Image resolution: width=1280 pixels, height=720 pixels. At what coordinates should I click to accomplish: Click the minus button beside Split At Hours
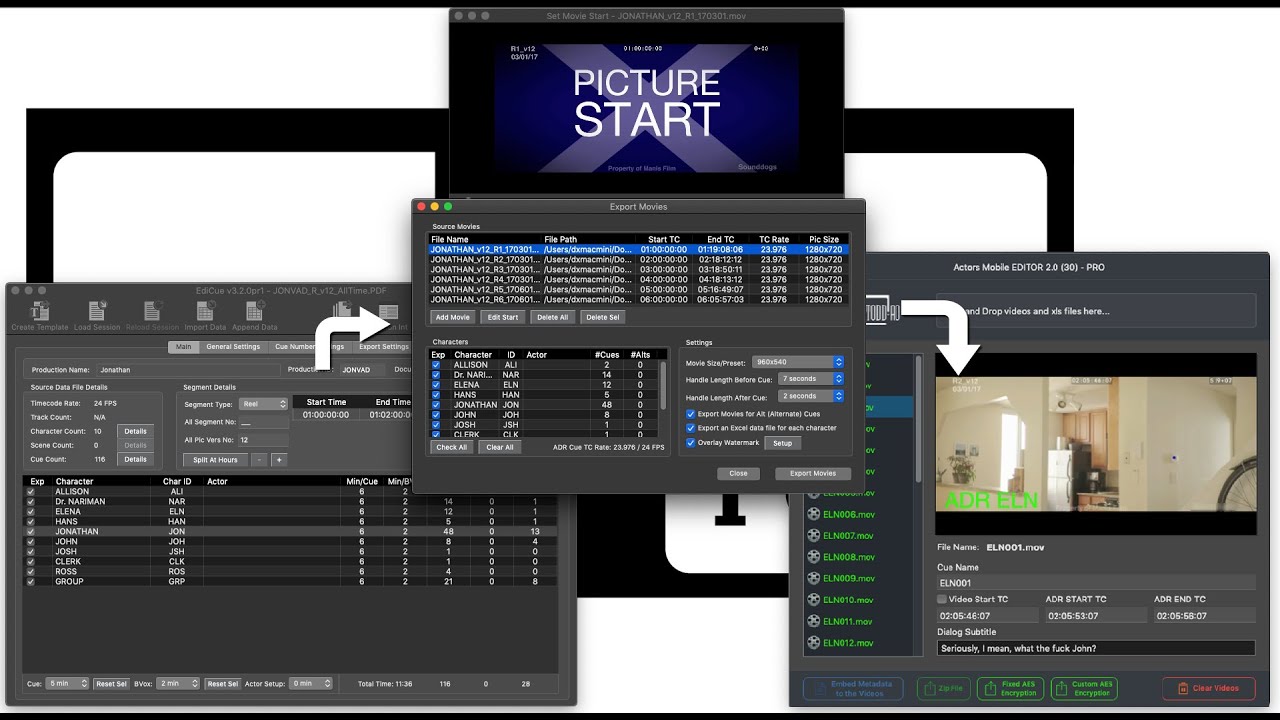point(259,460)
